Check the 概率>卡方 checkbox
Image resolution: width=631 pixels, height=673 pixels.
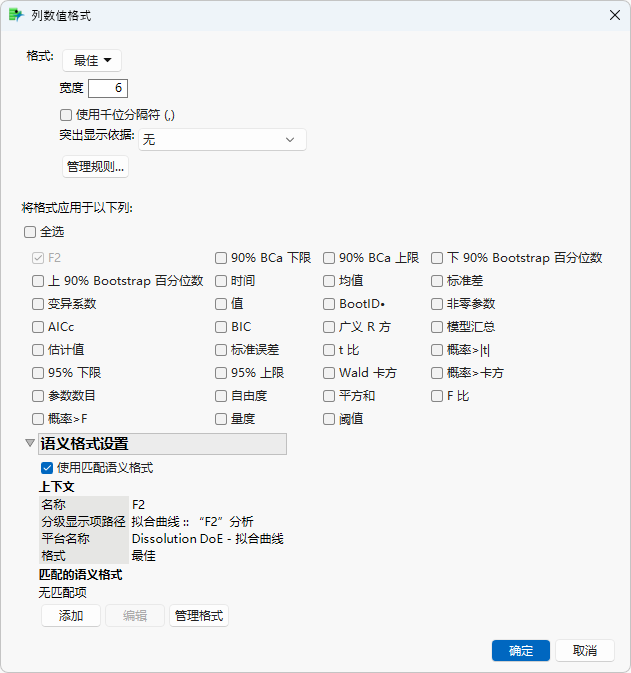(x=437, y=373)
